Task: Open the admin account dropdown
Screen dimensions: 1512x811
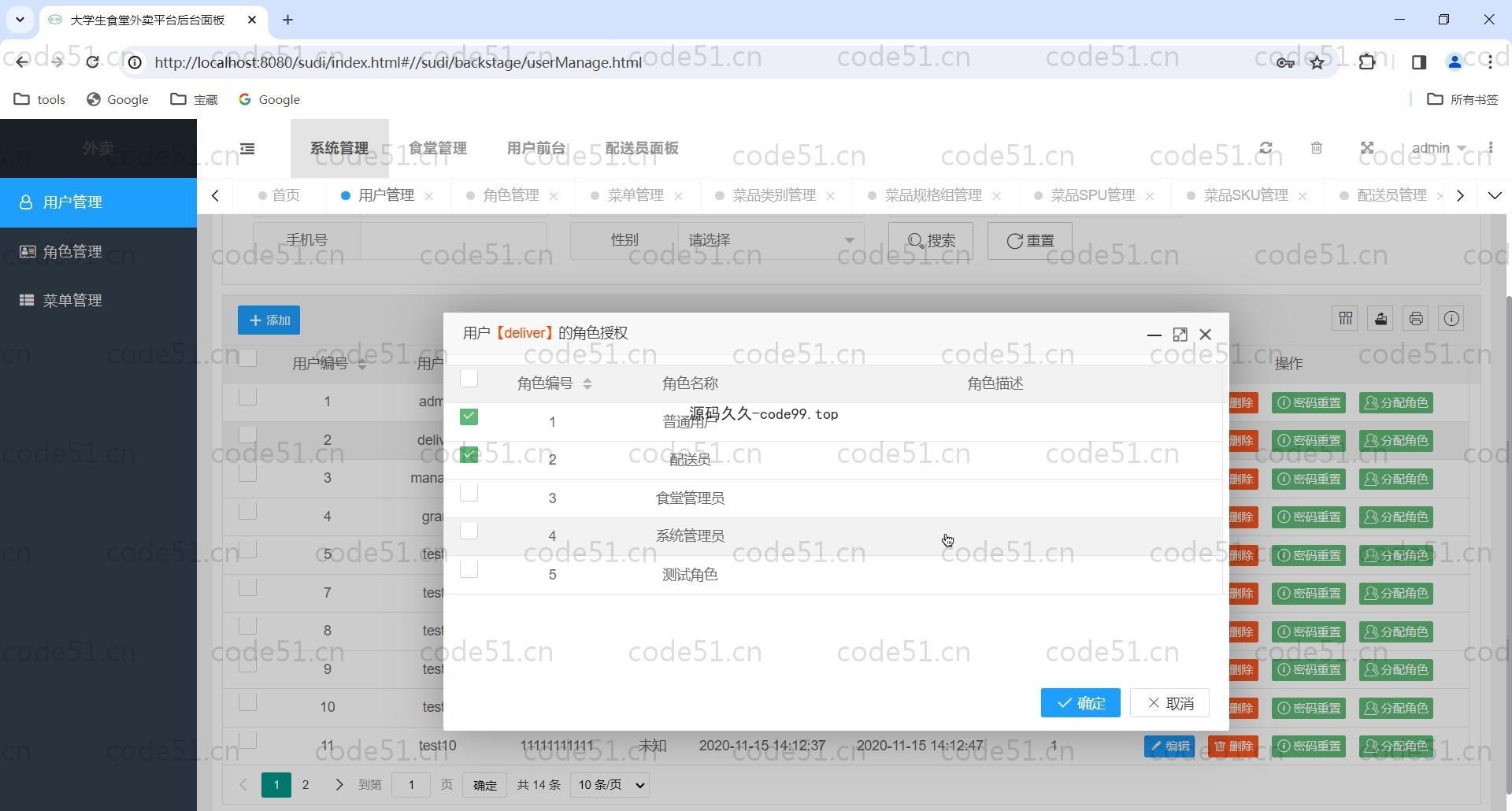Action: (x=1438, y=148)
